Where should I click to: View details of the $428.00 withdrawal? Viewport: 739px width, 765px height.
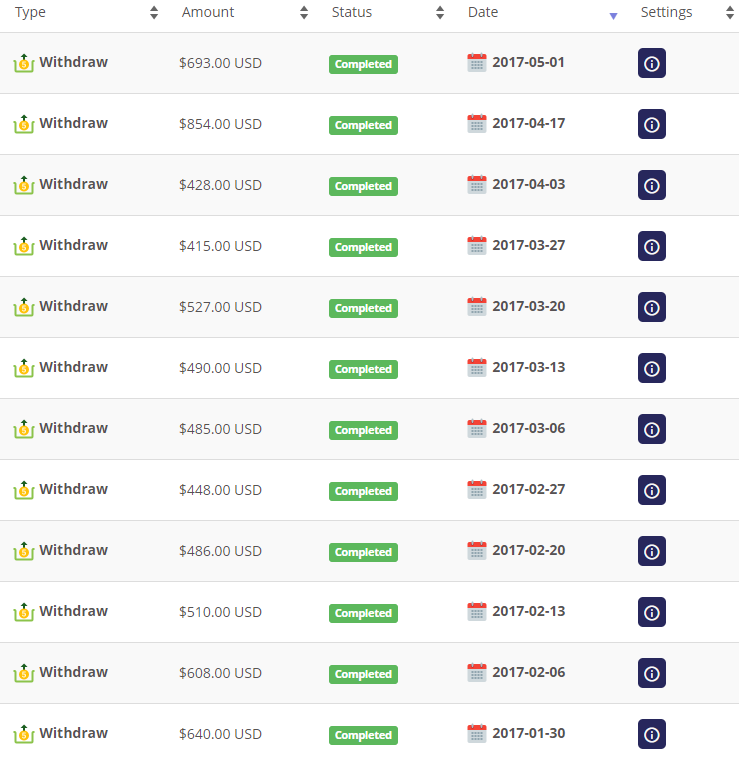point(652,185)
